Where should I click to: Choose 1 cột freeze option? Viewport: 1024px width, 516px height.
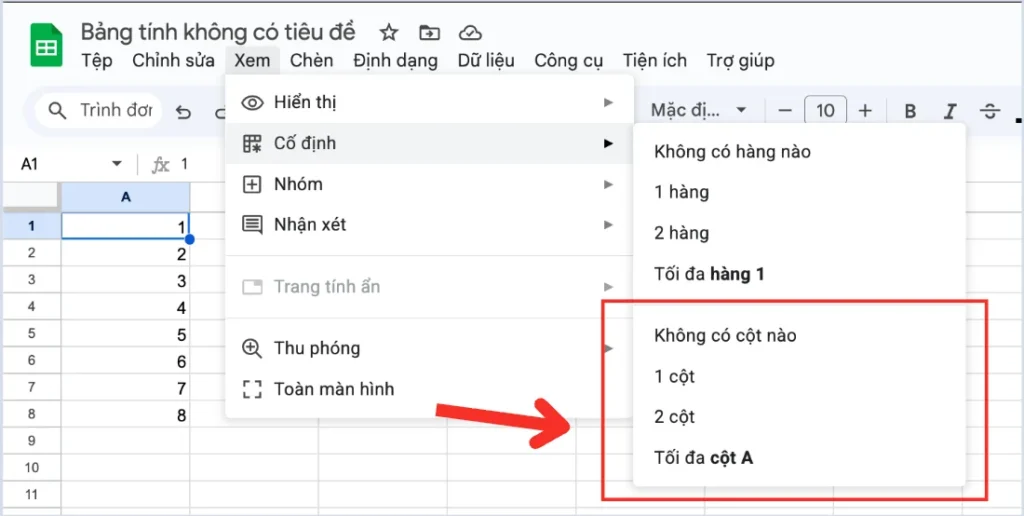click(799, 377)
